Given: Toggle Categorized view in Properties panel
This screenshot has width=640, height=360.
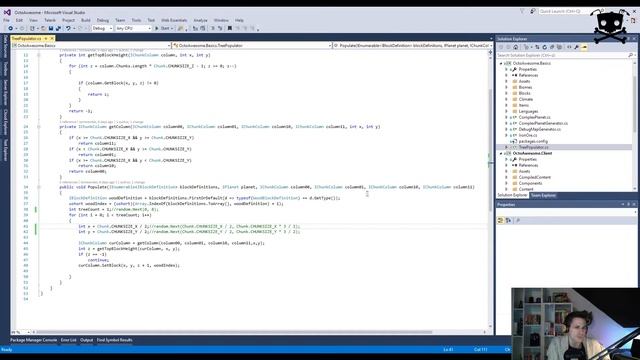Looking at the screenshot, I should point(501,220).
